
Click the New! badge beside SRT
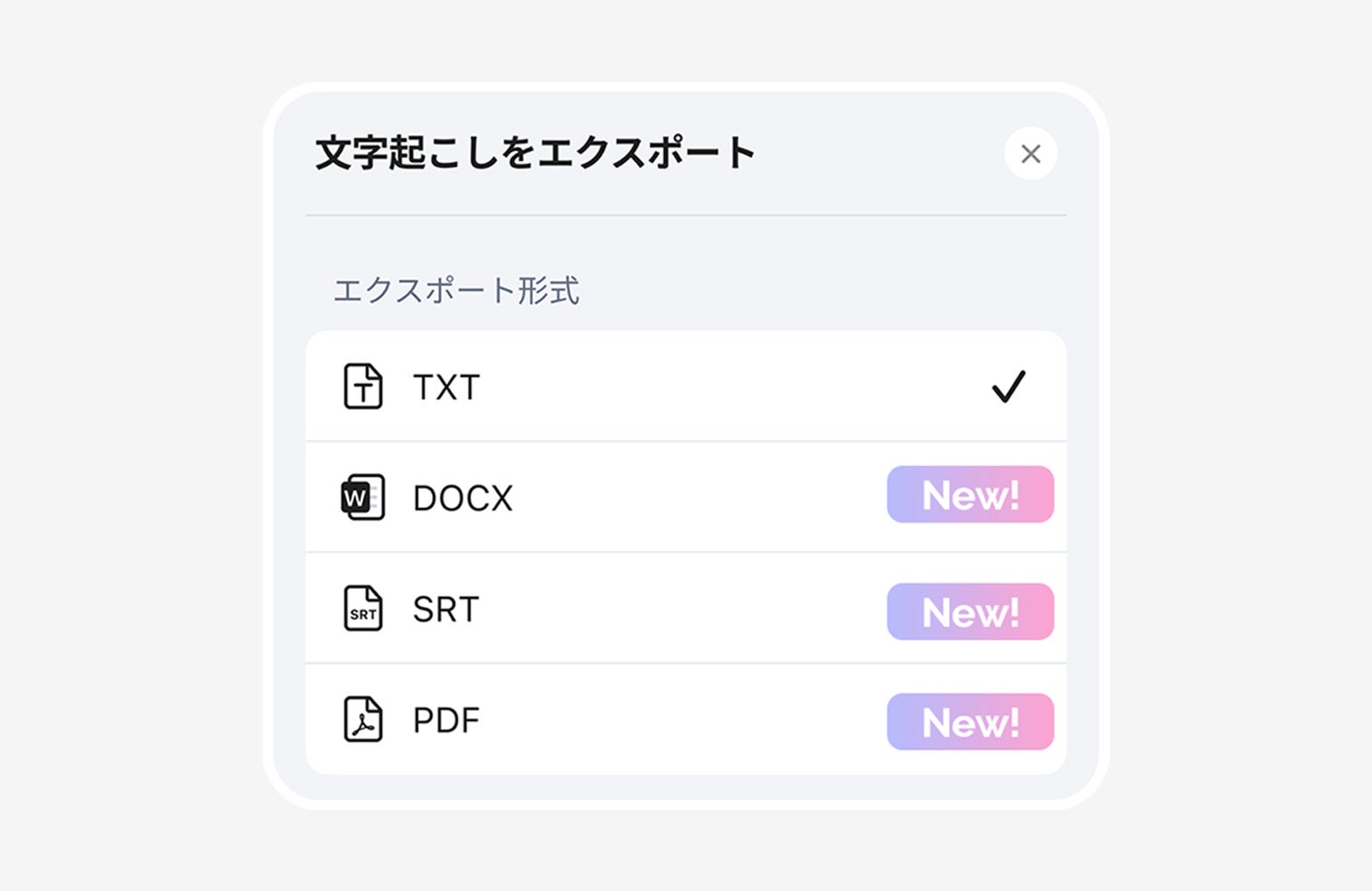click(970, 612)
